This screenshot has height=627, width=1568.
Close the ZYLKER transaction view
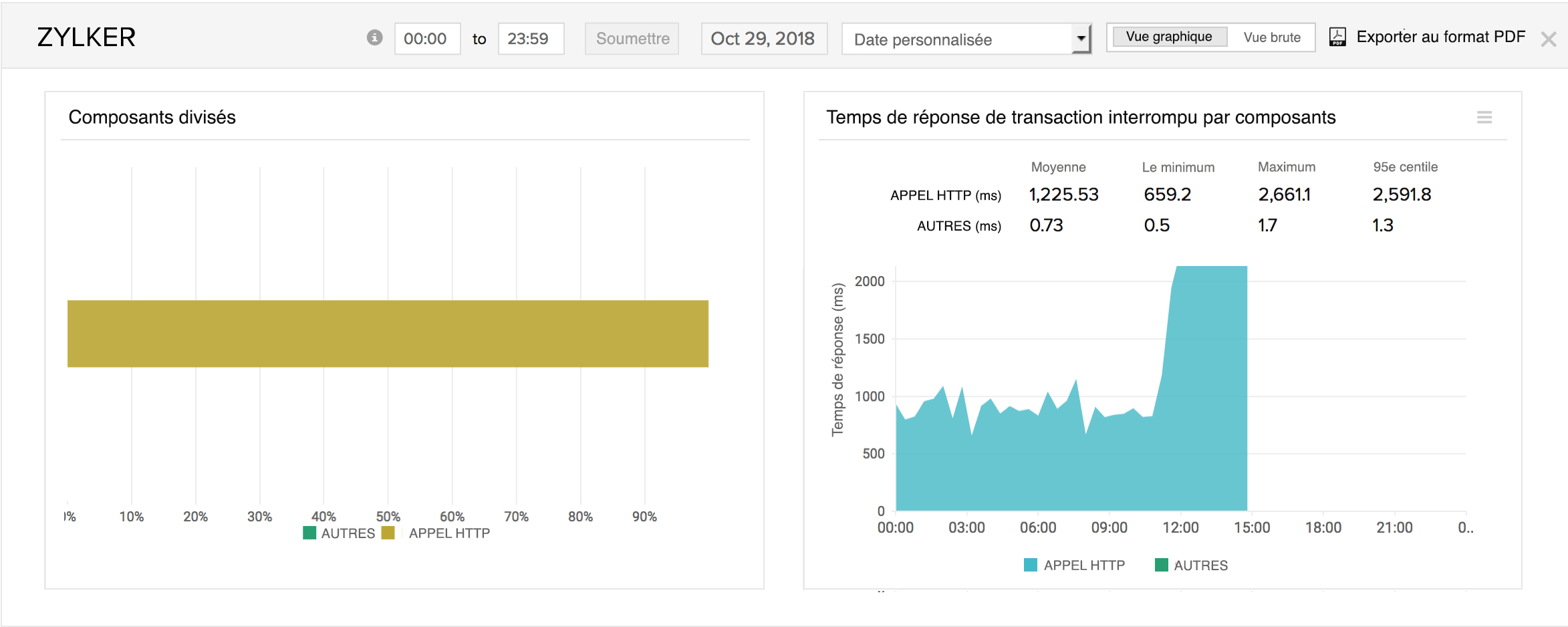1549,39
